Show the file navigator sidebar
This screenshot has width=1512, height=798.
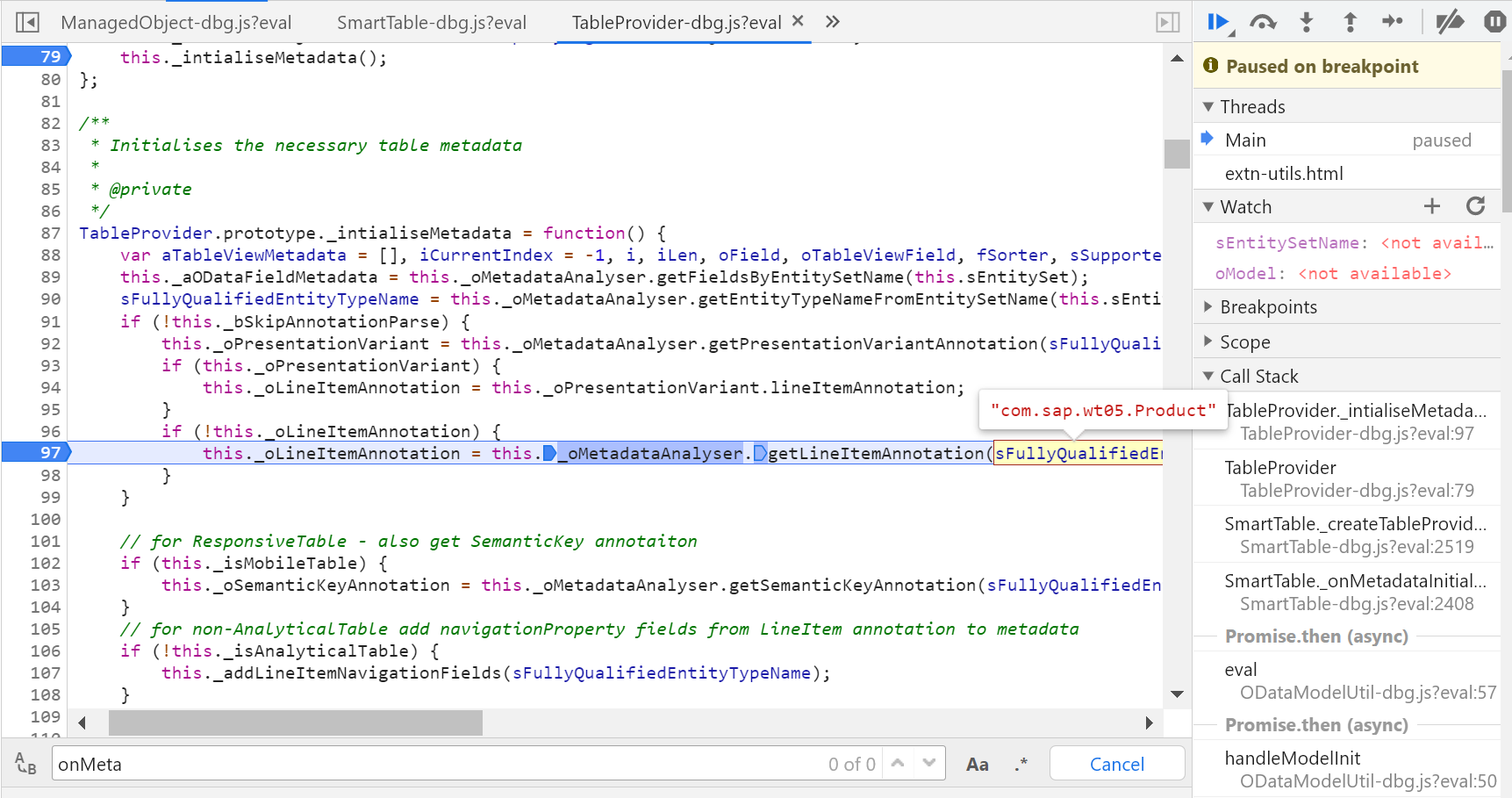(27, 22)
